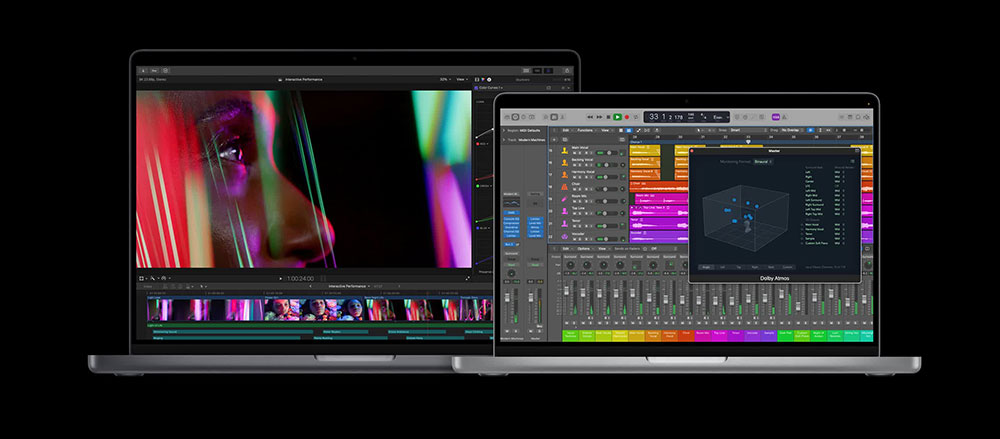The image size is (1000, 439).
Task: Click the red Record button
Action: click(x=628, y=117)
